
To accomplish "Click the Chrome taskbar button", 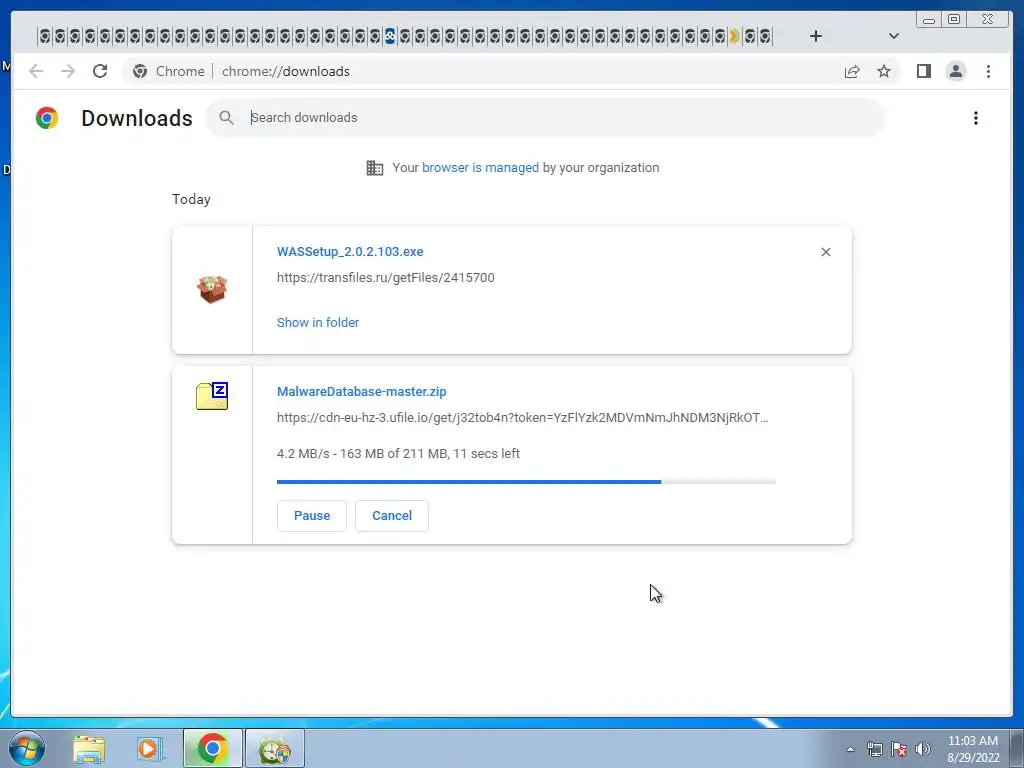I will [x=212, y=748].
